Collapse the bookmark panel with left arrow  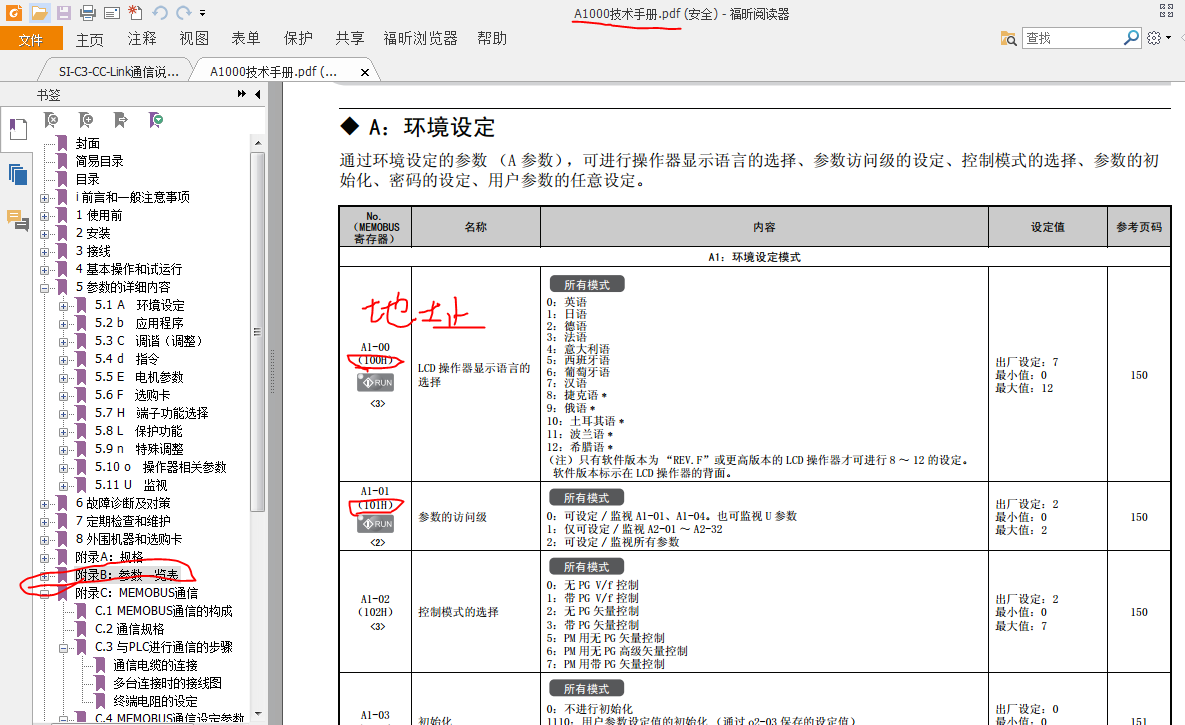pos(258,95)
